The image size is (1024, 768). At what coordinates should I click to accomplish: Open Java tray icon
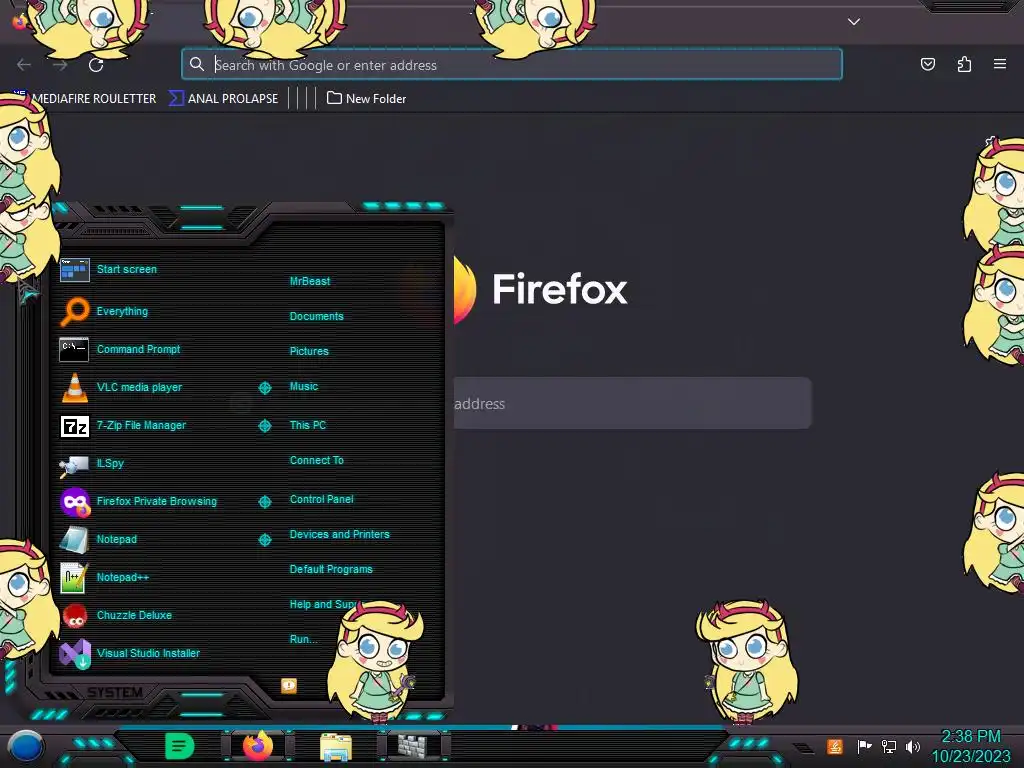[835, 746]
